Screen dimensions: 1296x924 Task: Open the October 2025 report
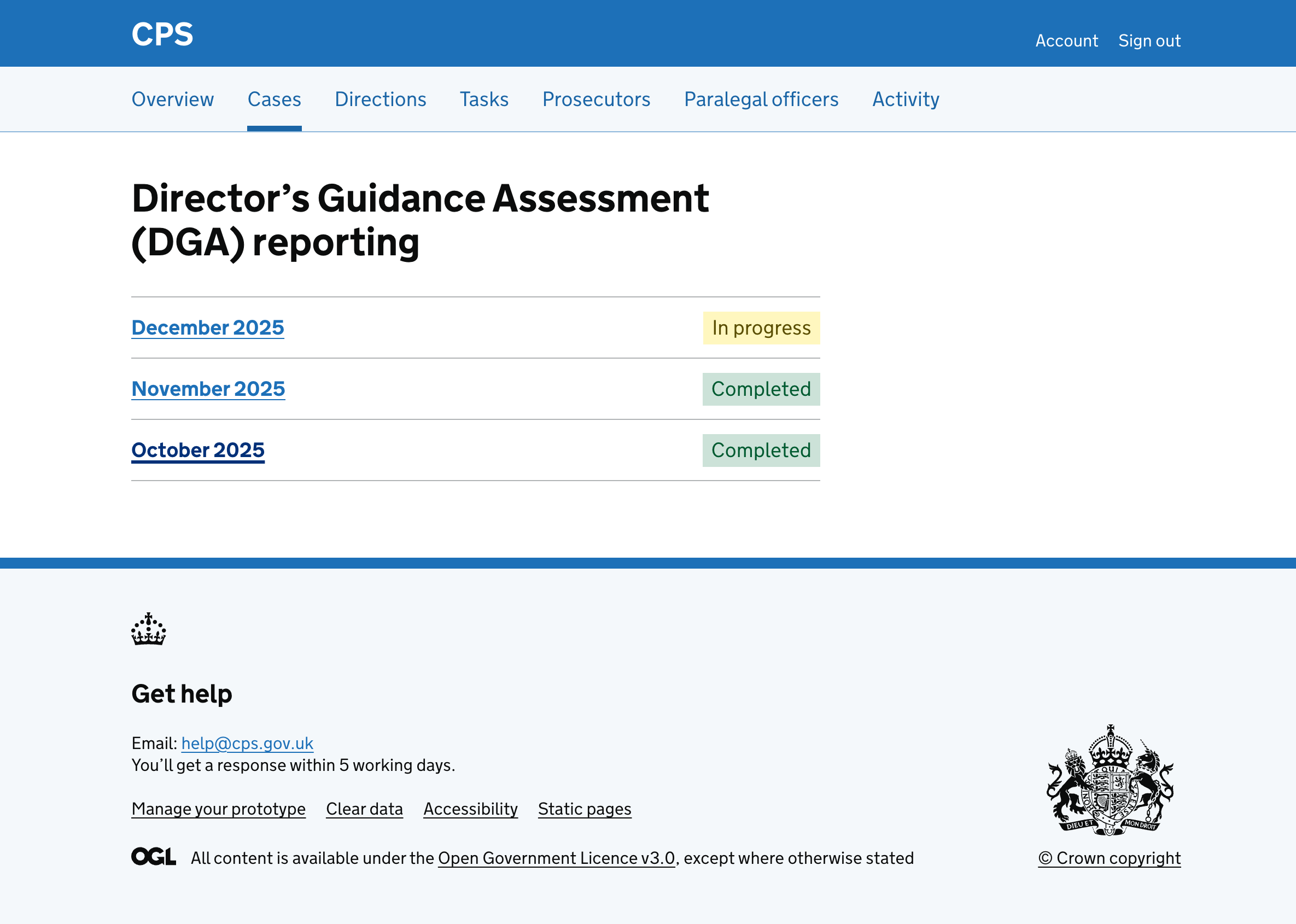[198, 450]
